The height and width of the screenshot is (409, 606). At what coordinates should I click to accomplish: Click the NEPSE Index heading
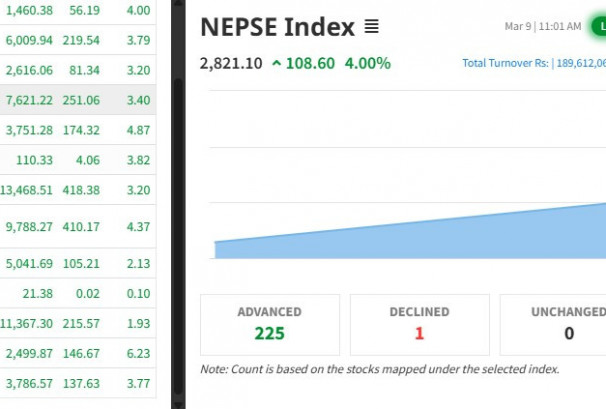point(277,27)
